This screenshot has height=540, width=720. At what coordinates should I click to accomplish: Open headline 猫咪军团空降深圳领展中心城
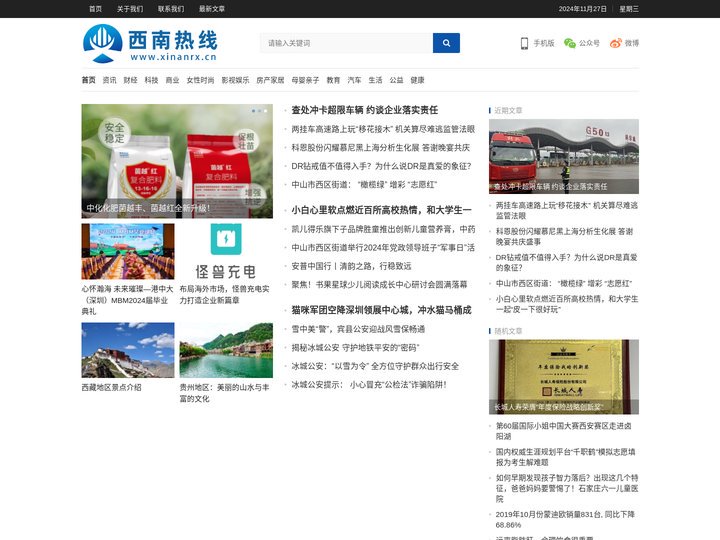tap(382, 310)
